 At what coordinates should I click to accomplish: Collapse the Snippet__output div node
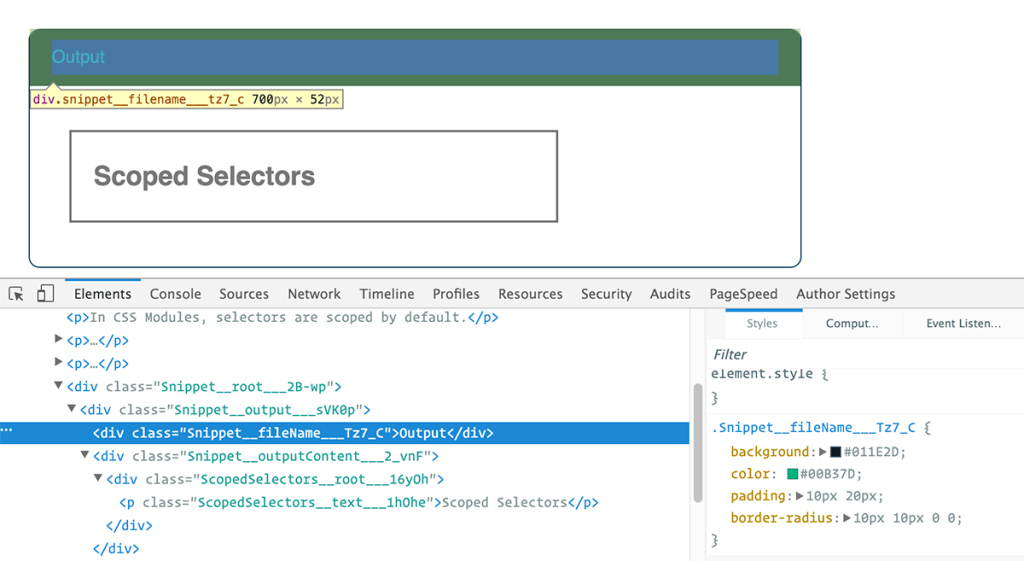(72, 409)
